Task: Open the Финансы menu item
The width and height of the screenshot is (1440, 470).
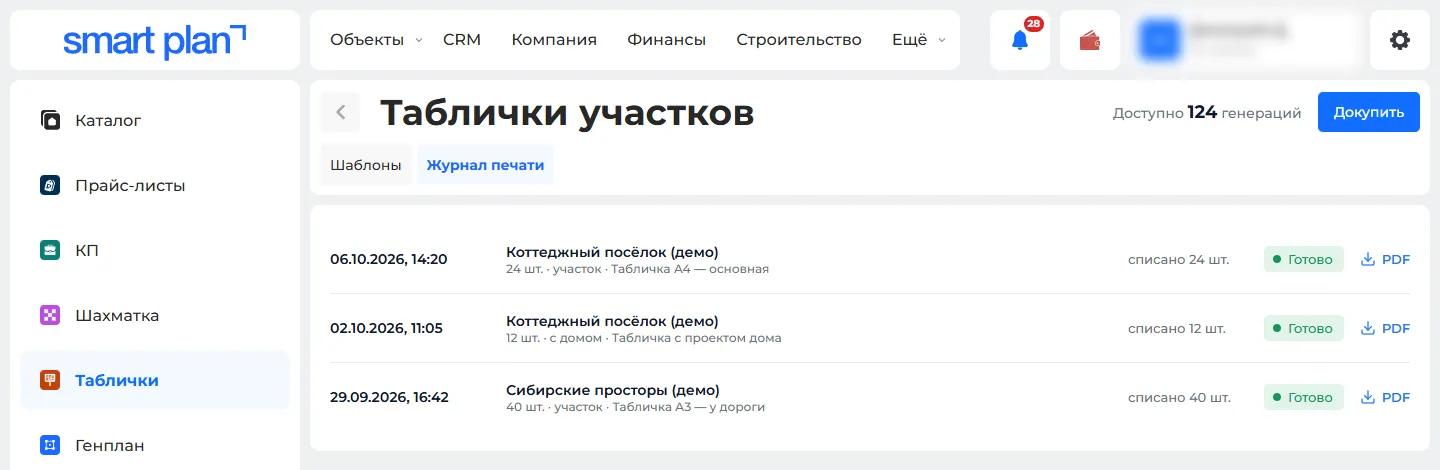Action: click(x=667, y=40)
